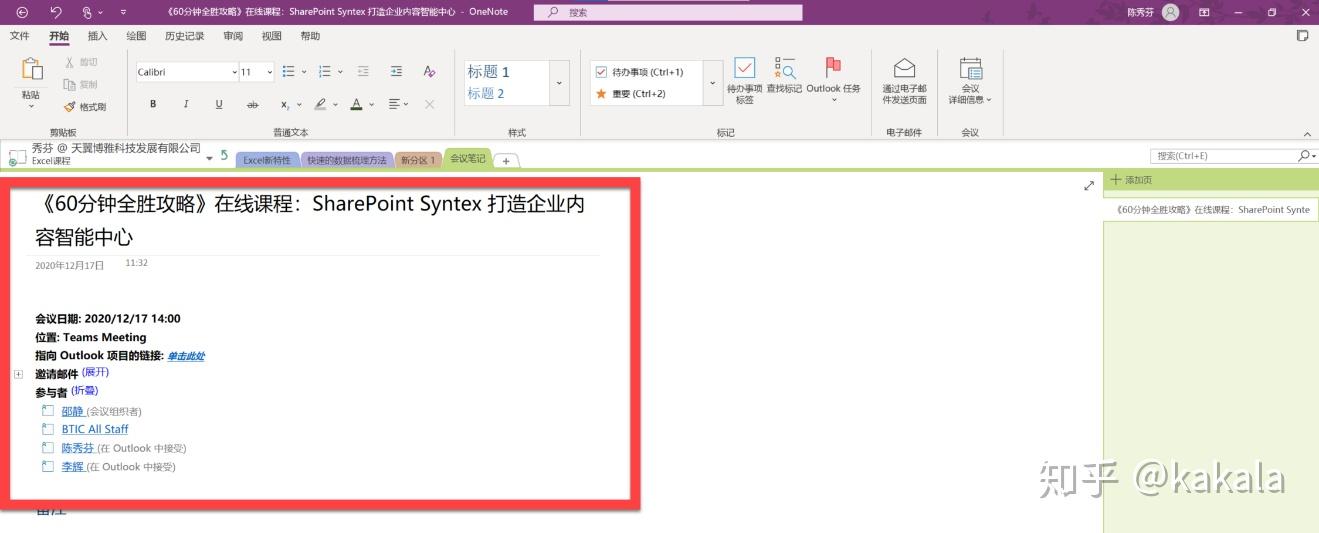This screenshot has height=533, width=1319.
Task: Undo the last action
Action: point(56,12)
